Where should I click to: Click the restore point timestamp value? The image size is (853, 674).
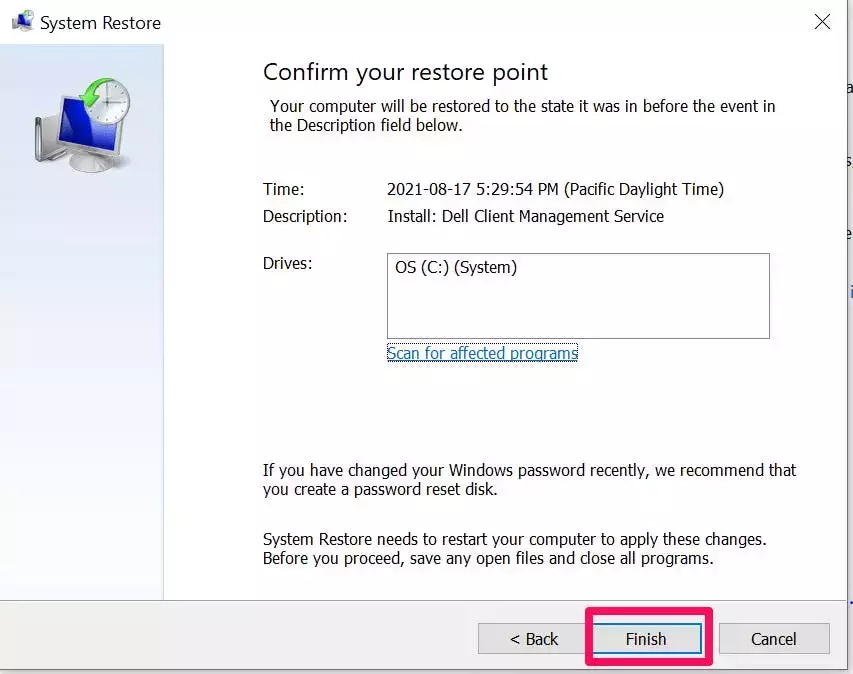(x=555, y=189)
